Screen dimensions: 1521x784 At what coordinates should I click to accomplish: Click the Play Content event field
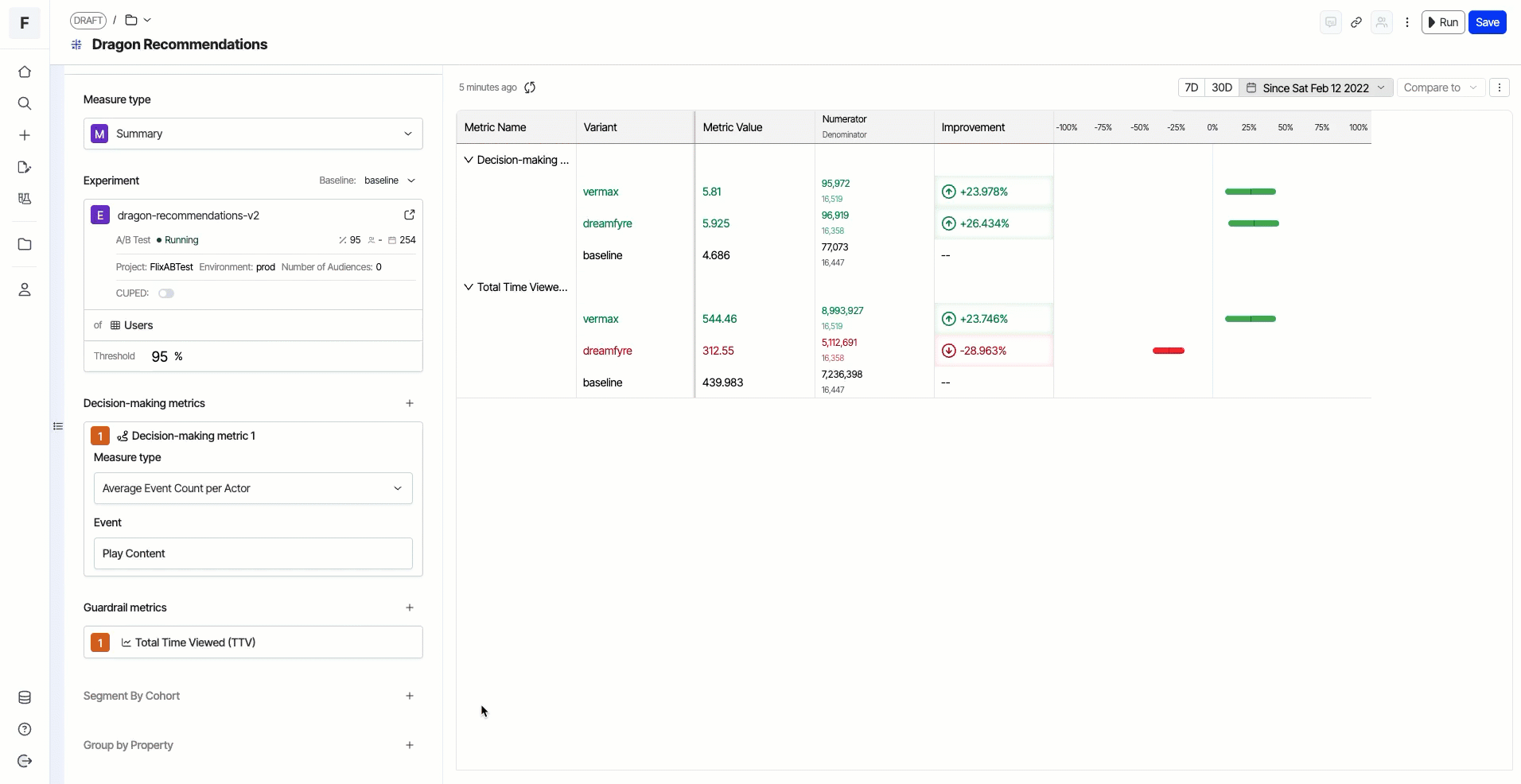(x=253, y=553)
